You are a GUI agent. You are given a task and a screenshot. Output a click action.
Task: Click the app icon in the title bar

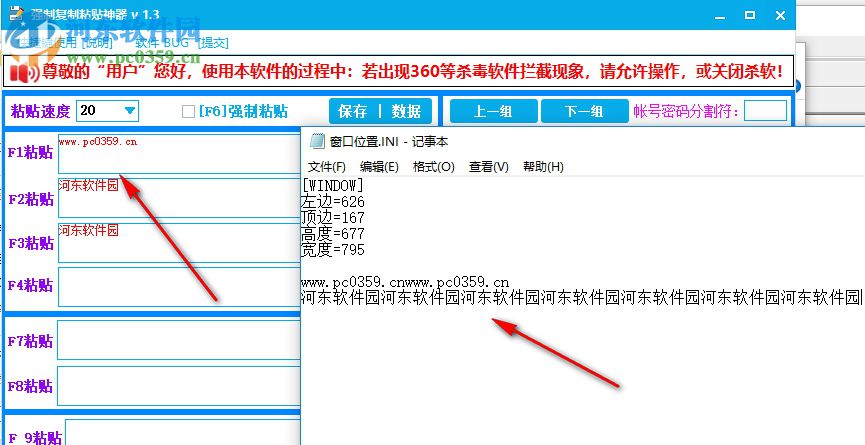click(19, 14)
